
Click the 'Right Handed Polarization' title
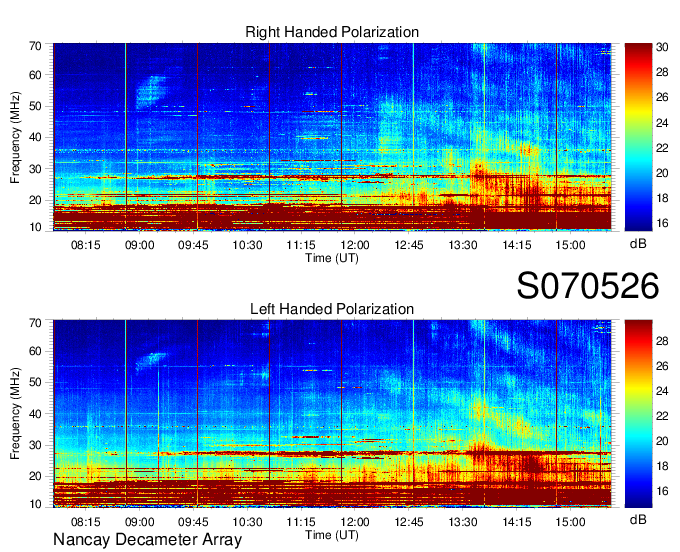pos(332,32)
